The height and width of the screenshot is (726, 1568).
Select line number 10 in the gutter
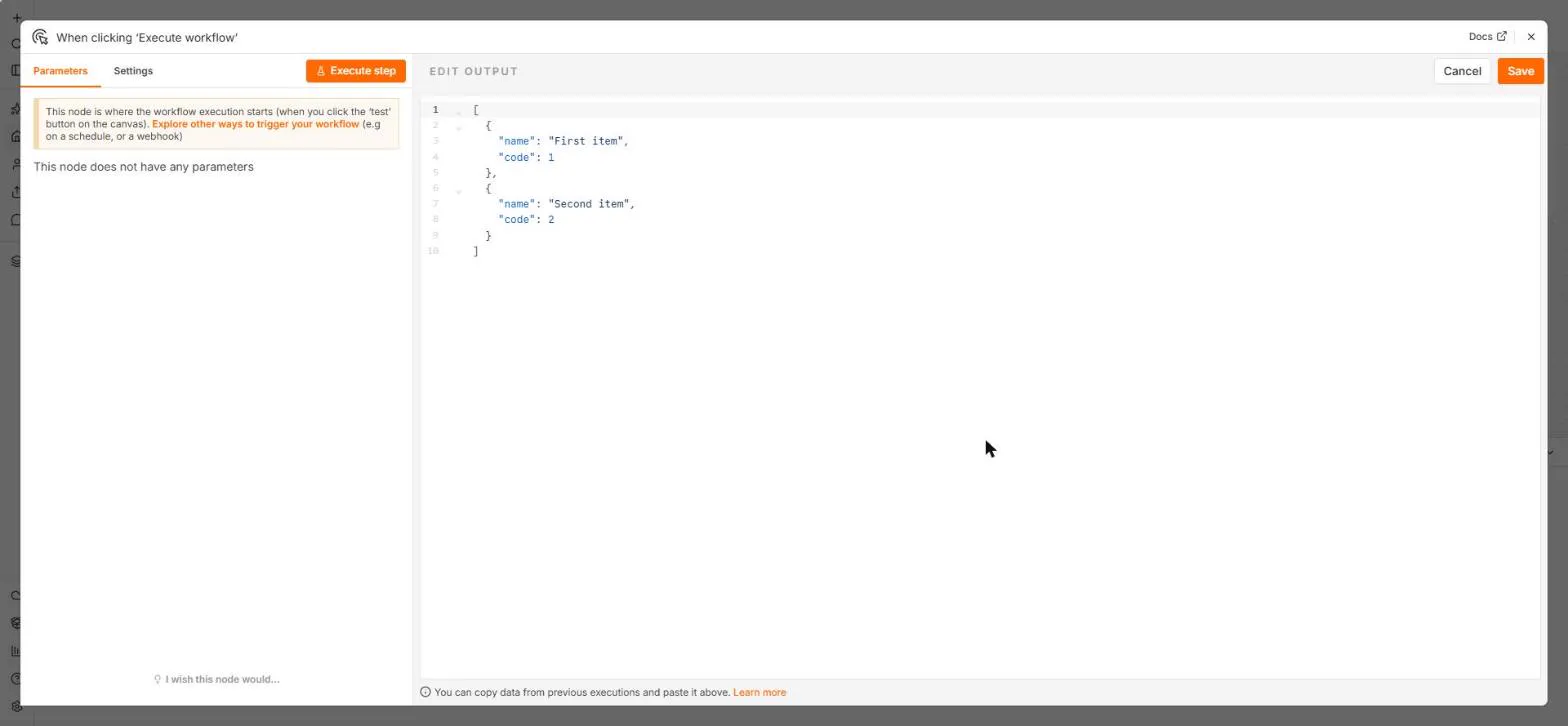pyautogui.click(x=433, y=252)
